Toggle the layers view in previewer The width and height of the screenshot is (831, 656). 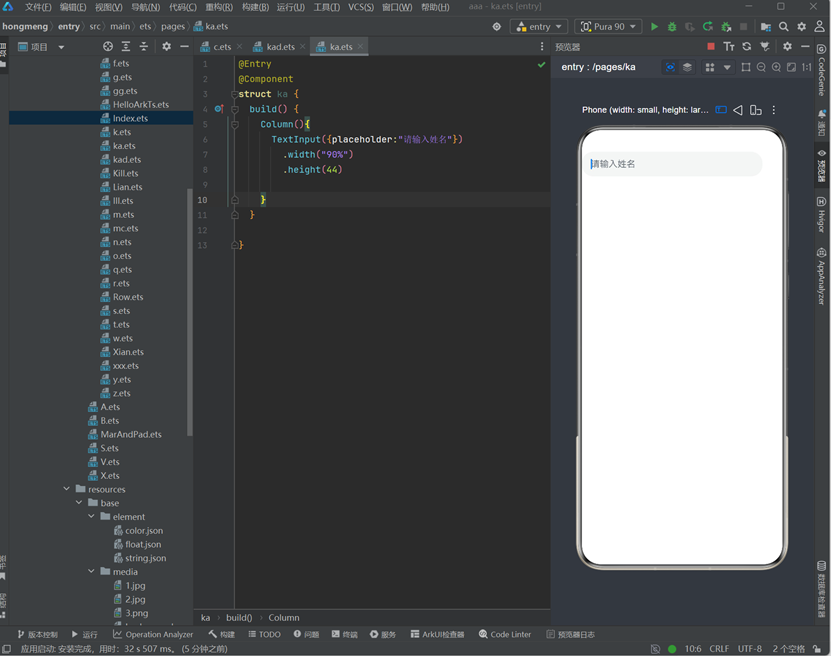click(687, 67)
